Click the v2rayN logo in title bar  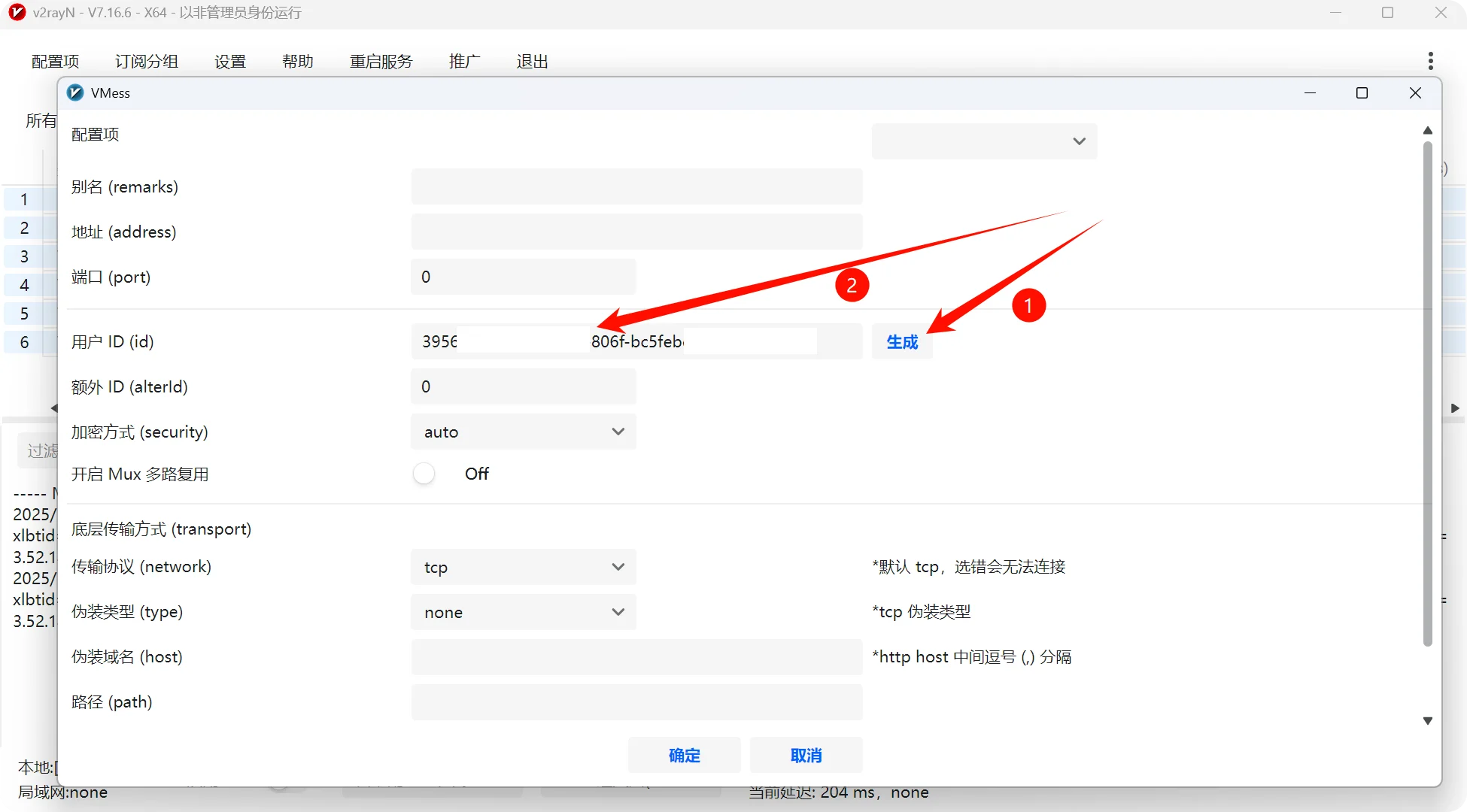pyautogui.click(x=17, y=13)
